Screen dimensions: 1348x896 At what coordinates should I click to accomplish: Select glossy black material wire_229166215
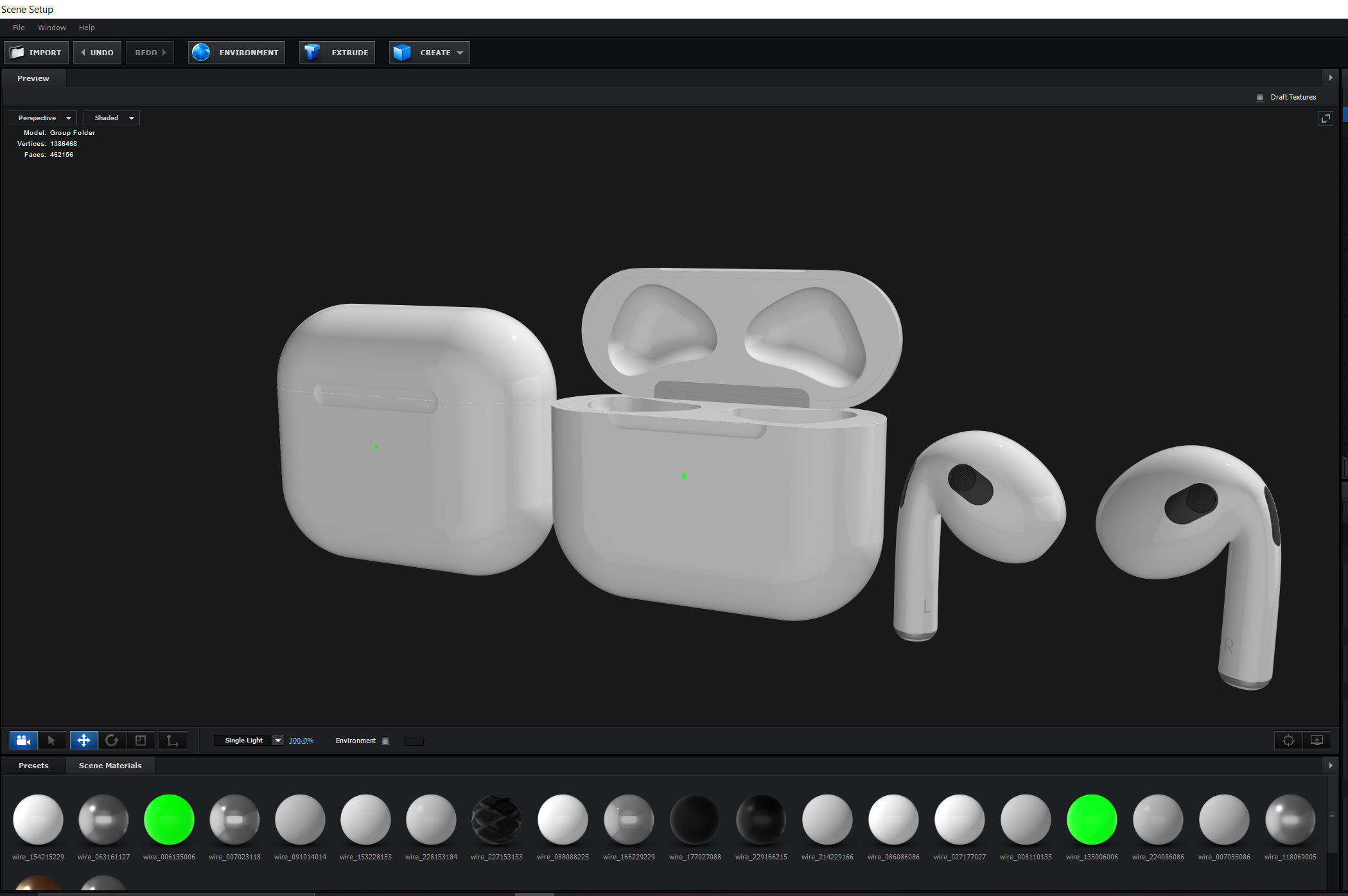click(761, 819)
